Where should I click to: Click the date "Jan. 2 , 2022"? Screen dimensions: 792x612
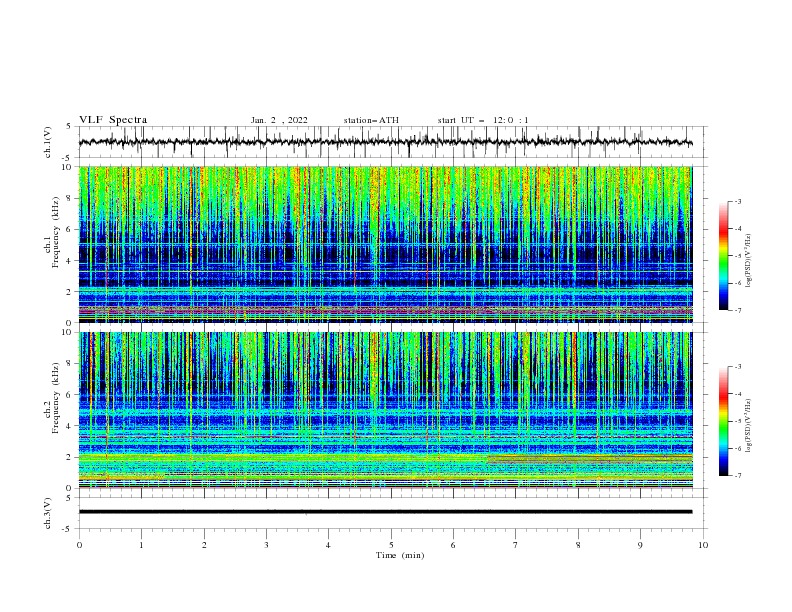point(279,120)
